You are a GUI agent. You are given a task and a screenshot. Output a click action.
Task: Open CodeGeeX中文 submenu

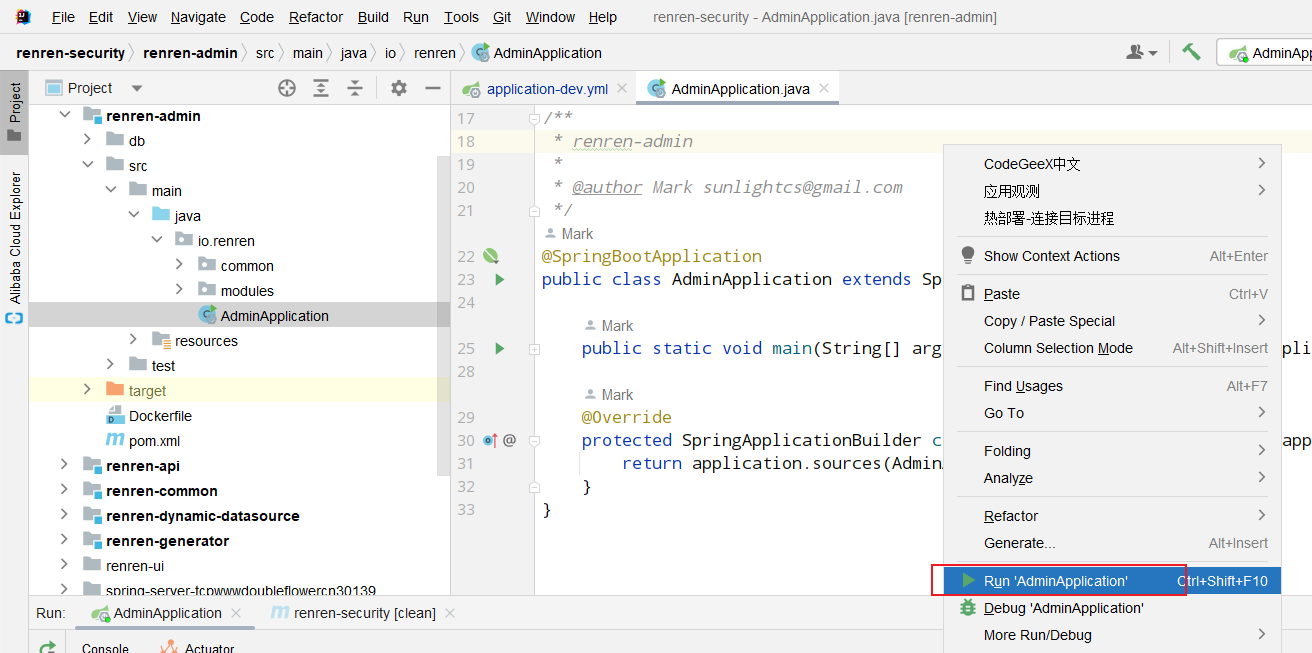(1112, 164)
